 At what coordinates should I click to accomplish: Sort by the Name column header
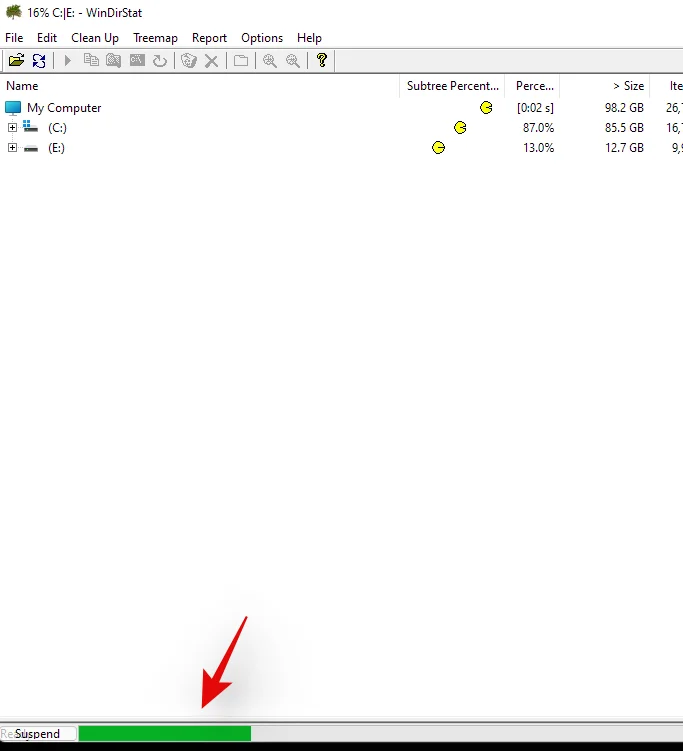22,87
